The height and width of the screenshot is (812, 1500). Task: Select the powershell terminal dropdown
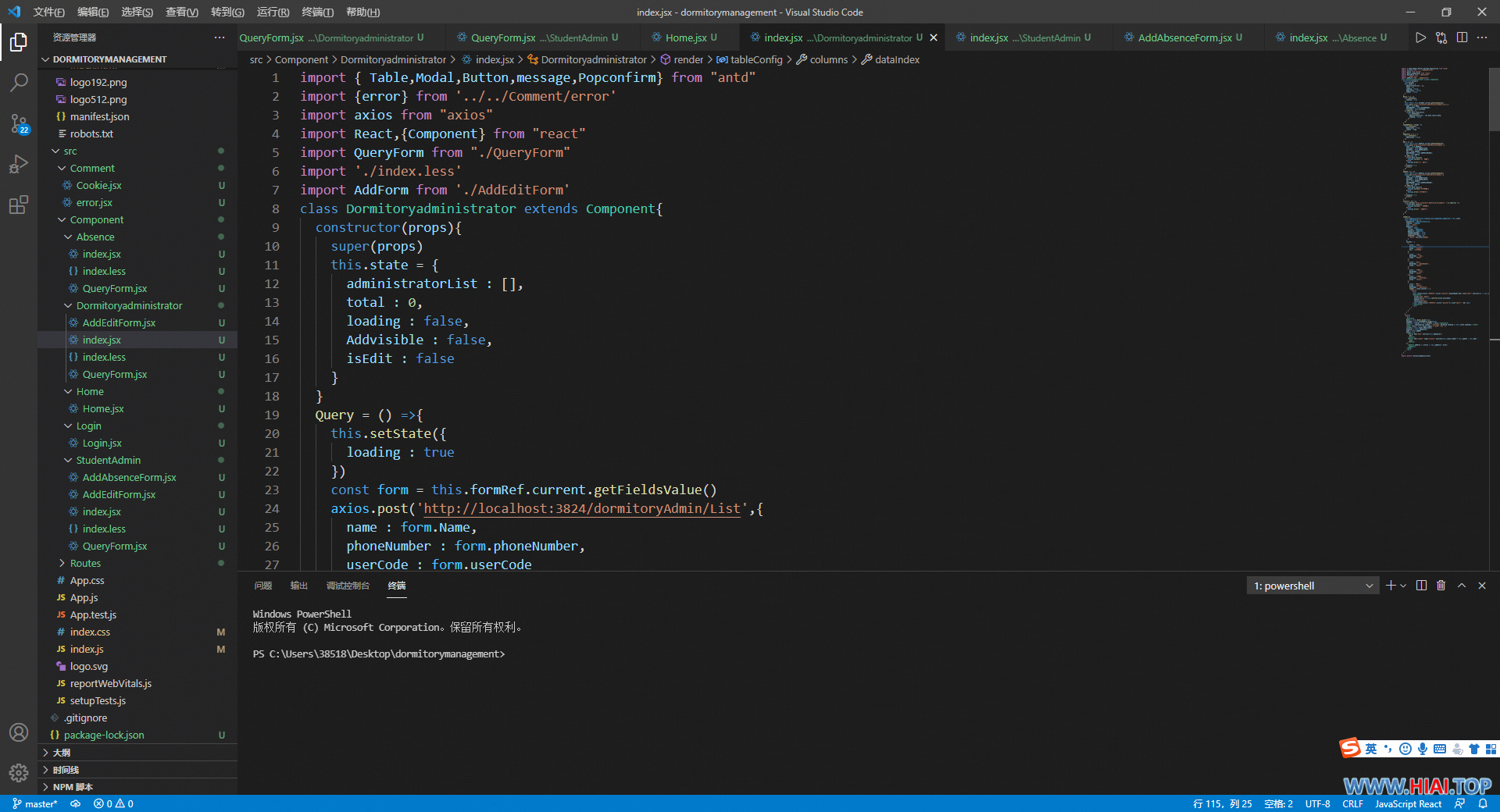click(x=1312, y=586)
